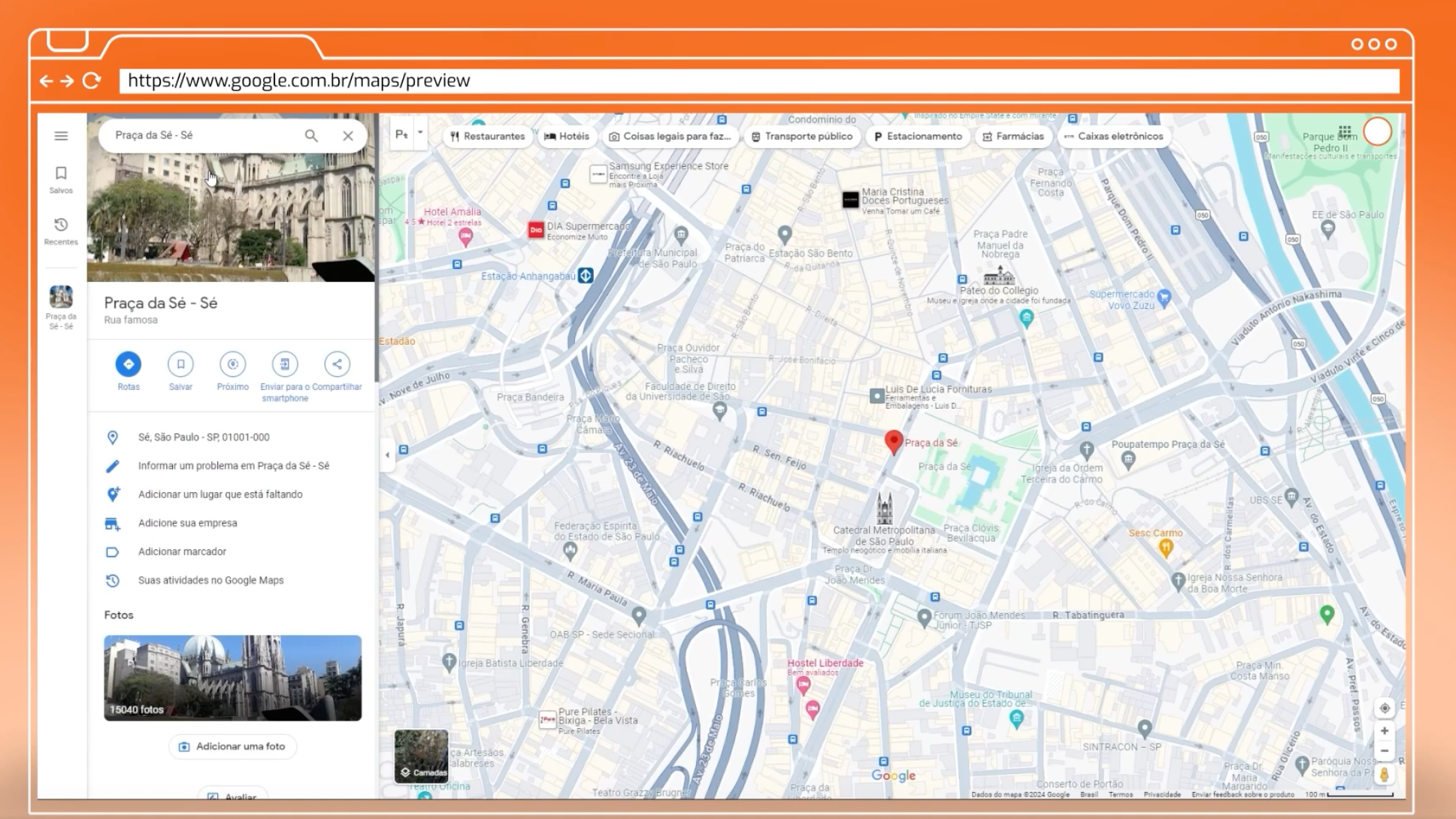Select the Restaurantes filter chip

pos(487,136)
